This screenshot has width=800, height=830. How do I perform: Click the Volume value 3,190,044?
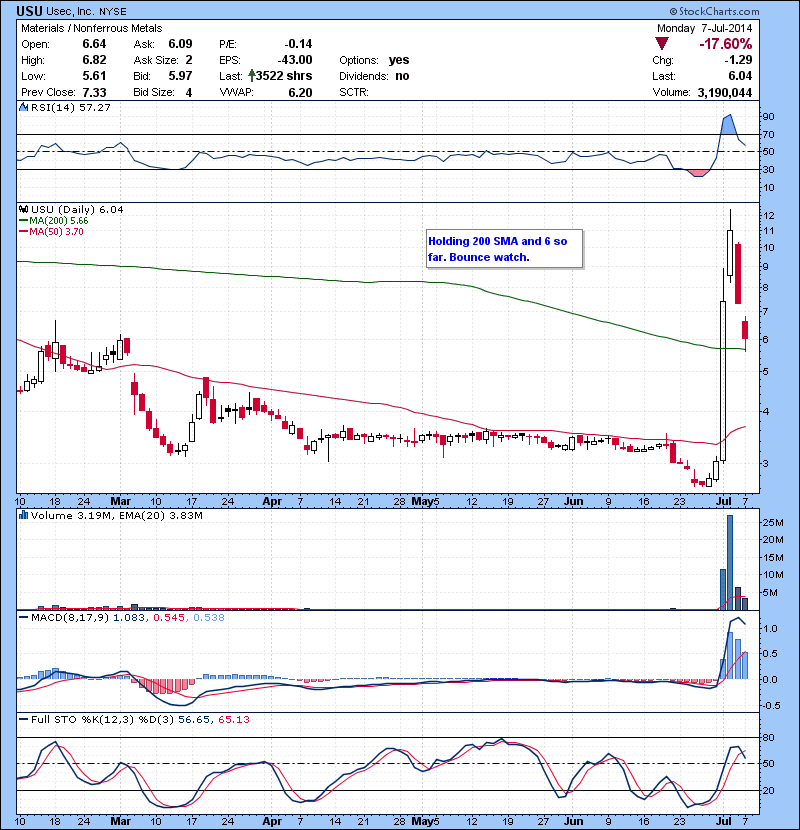[725, 92]
